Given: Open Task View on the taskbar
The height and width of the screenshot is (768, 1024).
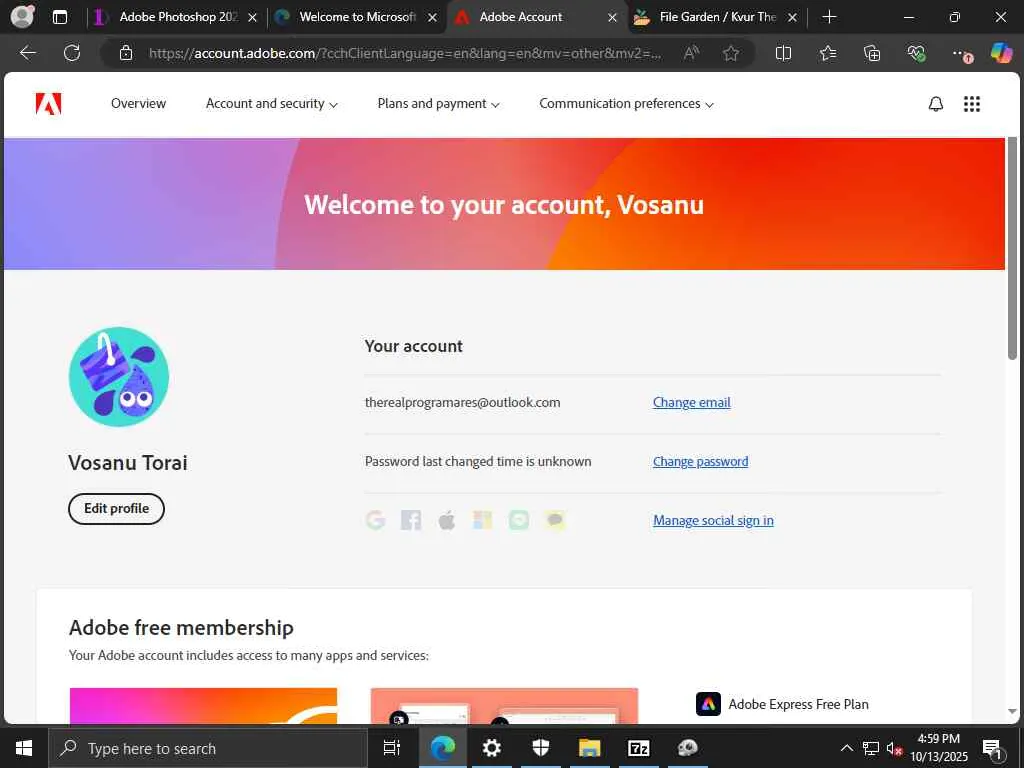Looking at the screenshot, I should (x=392, y=748).
